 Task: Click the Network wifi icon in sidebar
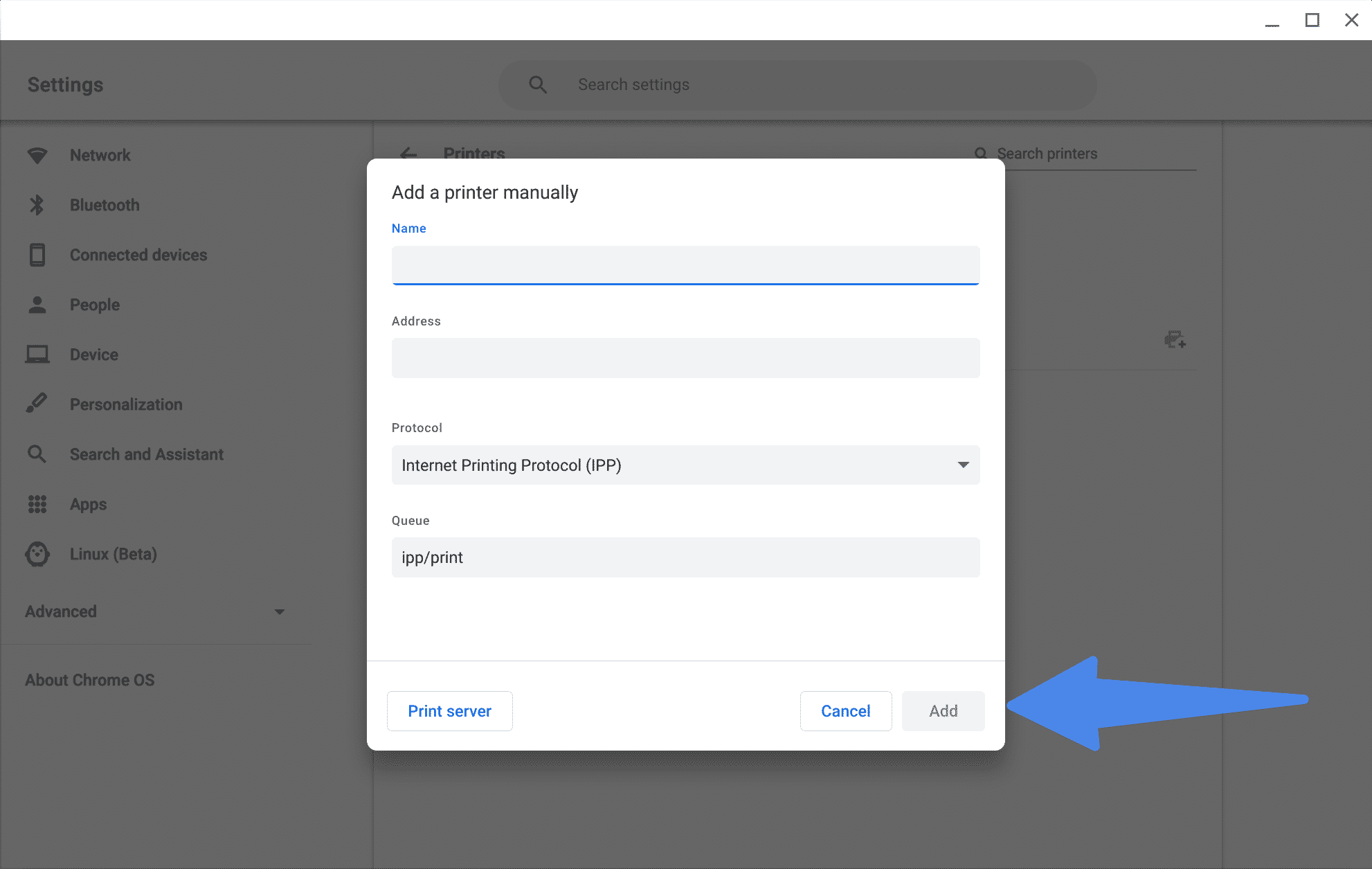(37, 155)
